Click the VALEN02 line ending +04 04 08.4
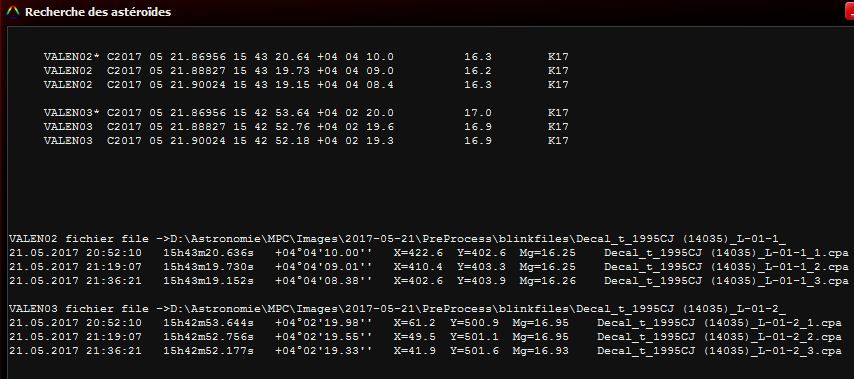The height and width of the screenshot is (379, 854). [306, 85]
